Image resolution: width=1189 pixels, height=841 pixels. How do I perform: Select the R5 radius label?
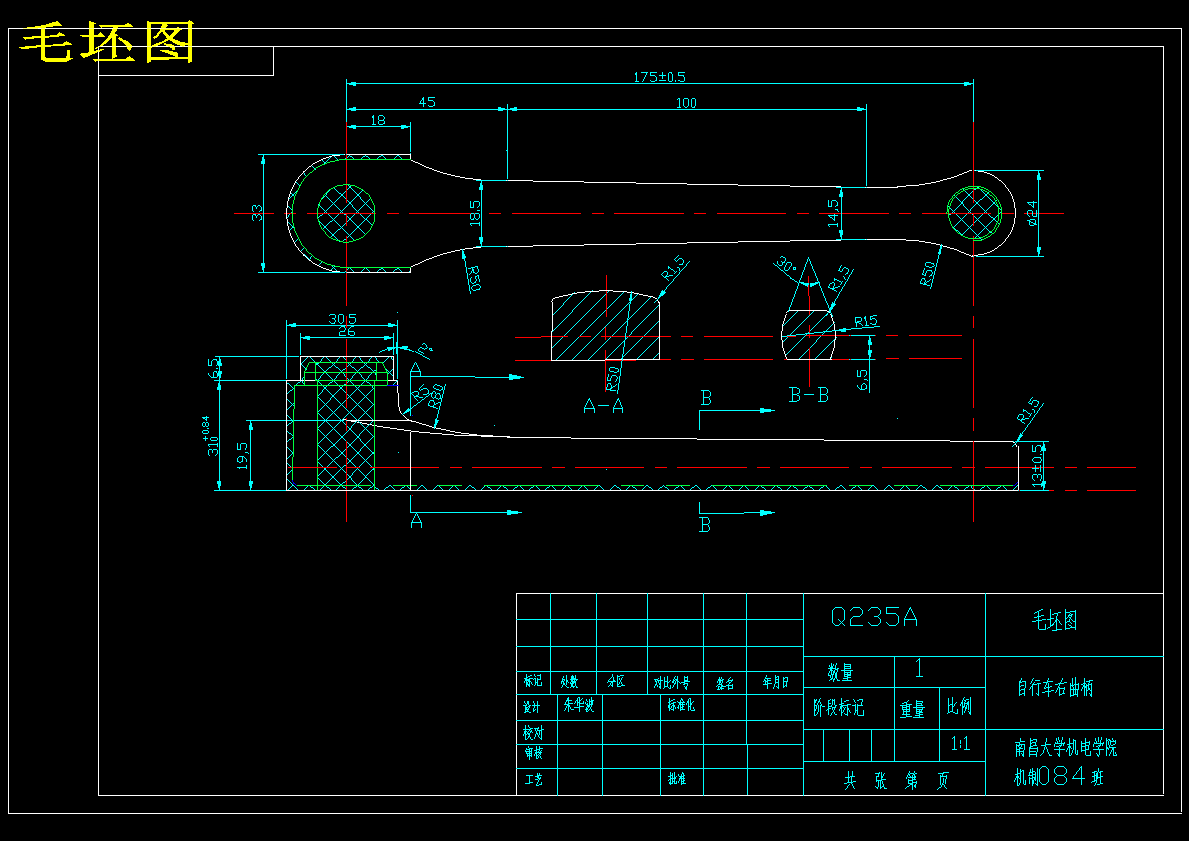[x=420, y=392]
